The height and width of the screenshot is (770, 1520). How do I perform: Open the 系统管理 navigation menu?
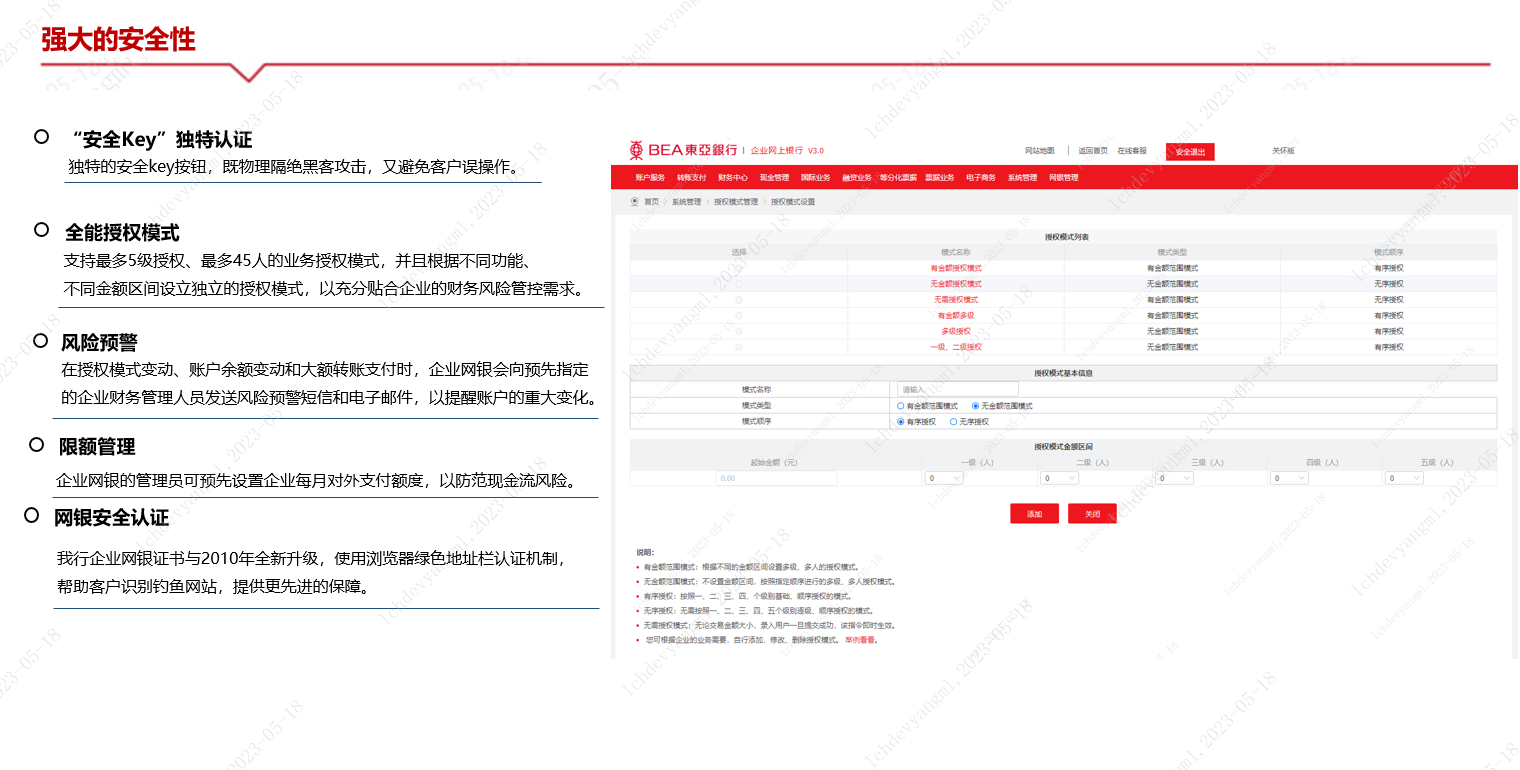(x=1022, y=178)
